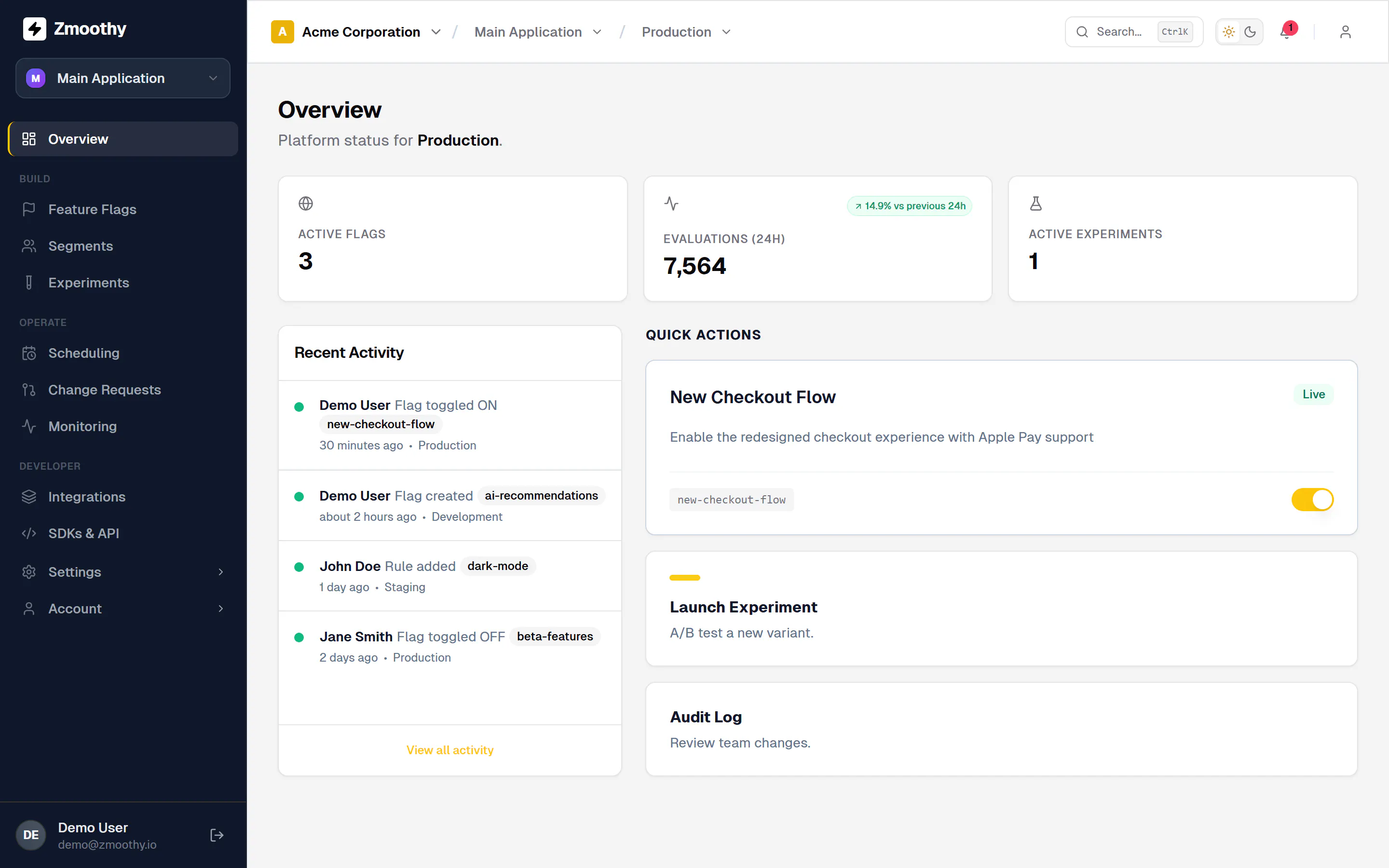Click Acme Corporation breadcrumb text

coord(361,32)
